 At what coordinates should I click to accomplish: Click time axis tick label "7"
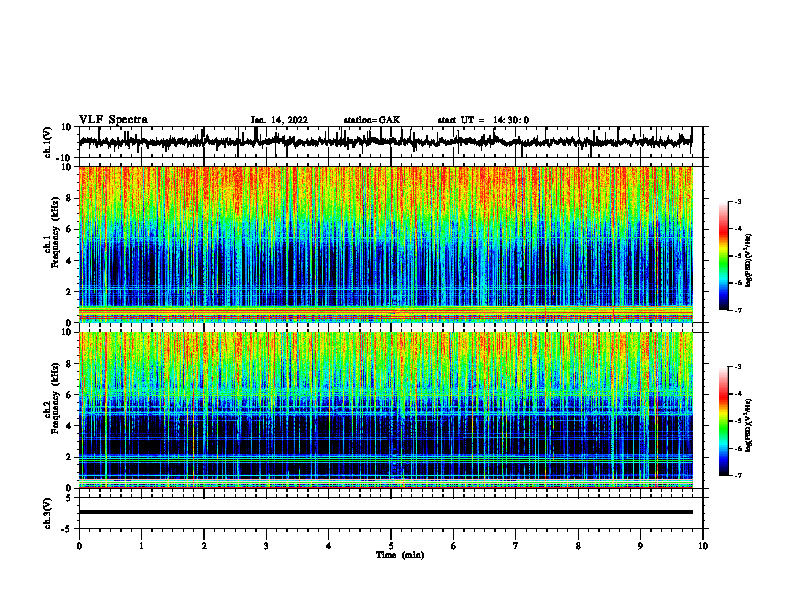coord(516,546)
